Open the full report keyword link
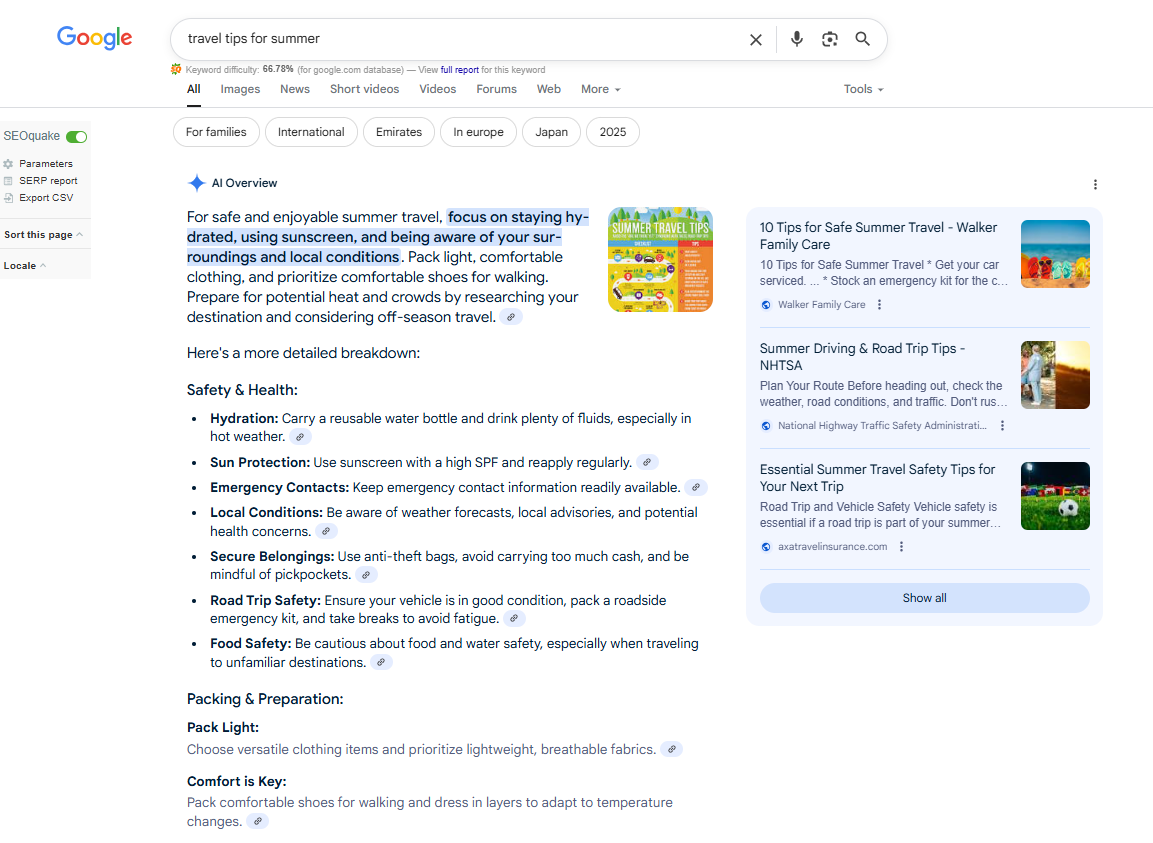The width and height of the screenshot is (1153, 843). (x=460, y=70)
